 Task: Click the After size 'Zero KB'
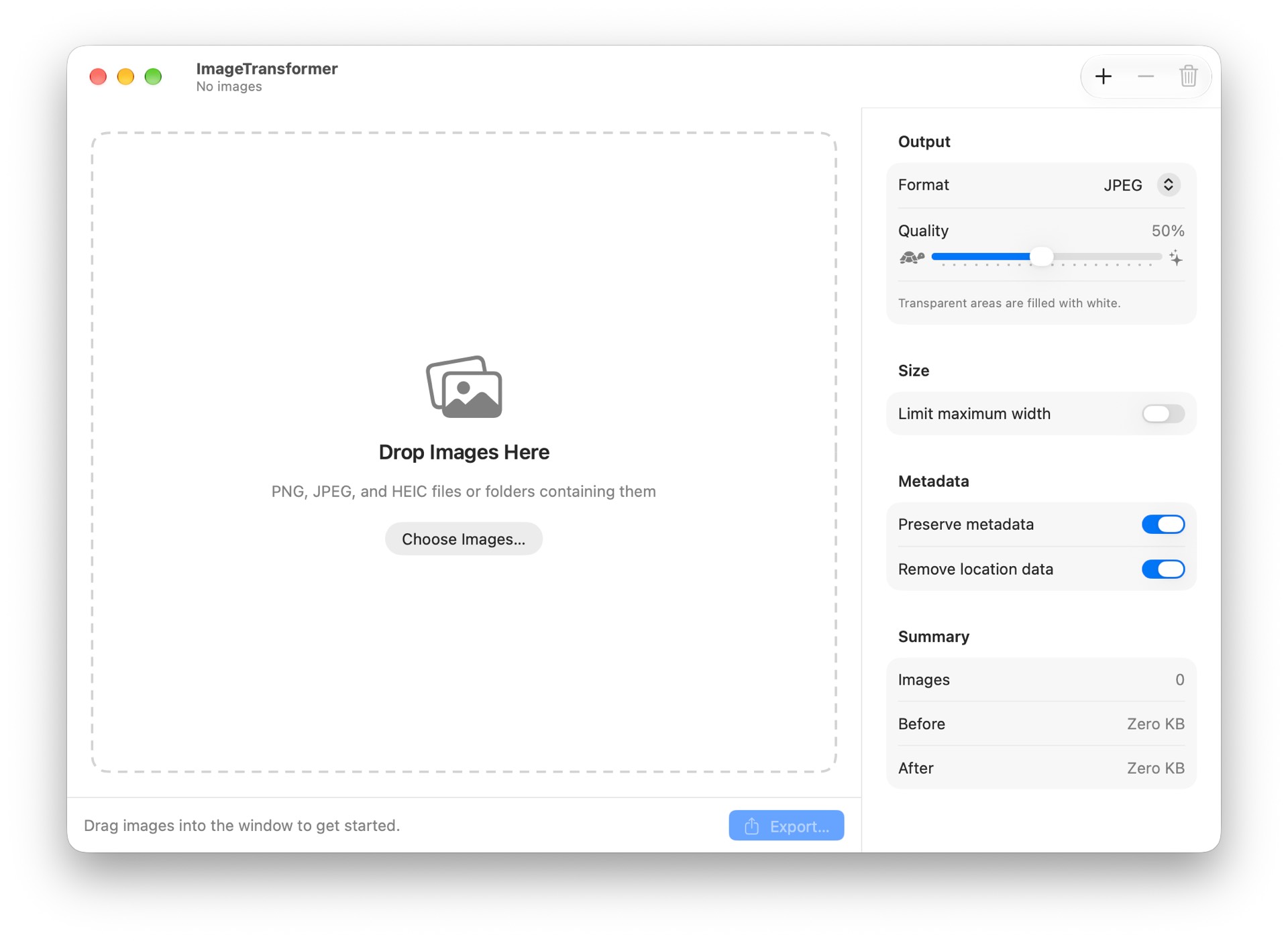coord(1155,769)
